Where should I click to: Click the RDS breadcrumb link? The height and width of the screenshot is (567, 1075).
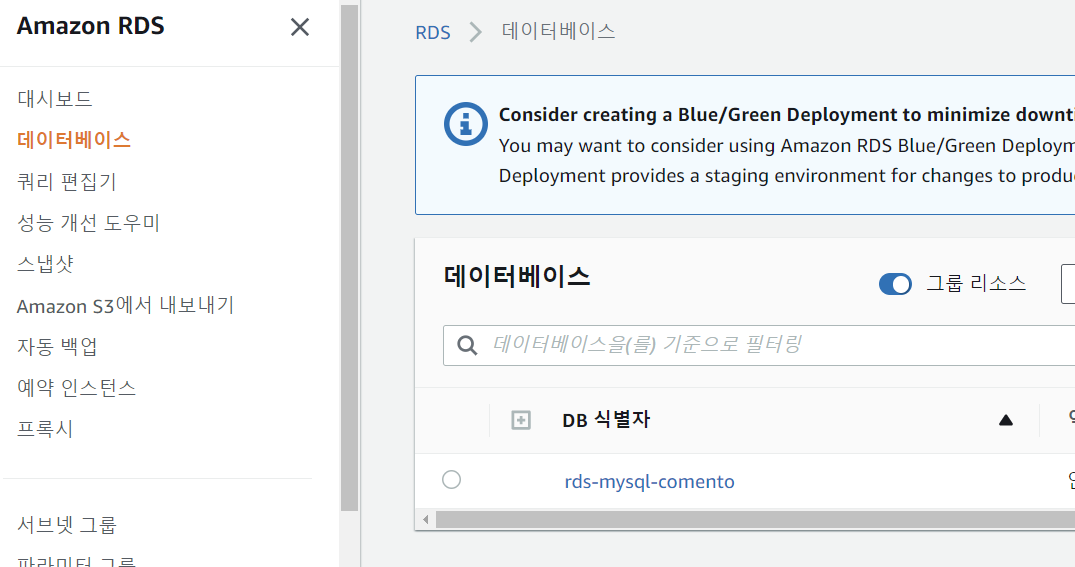(433, 32)
